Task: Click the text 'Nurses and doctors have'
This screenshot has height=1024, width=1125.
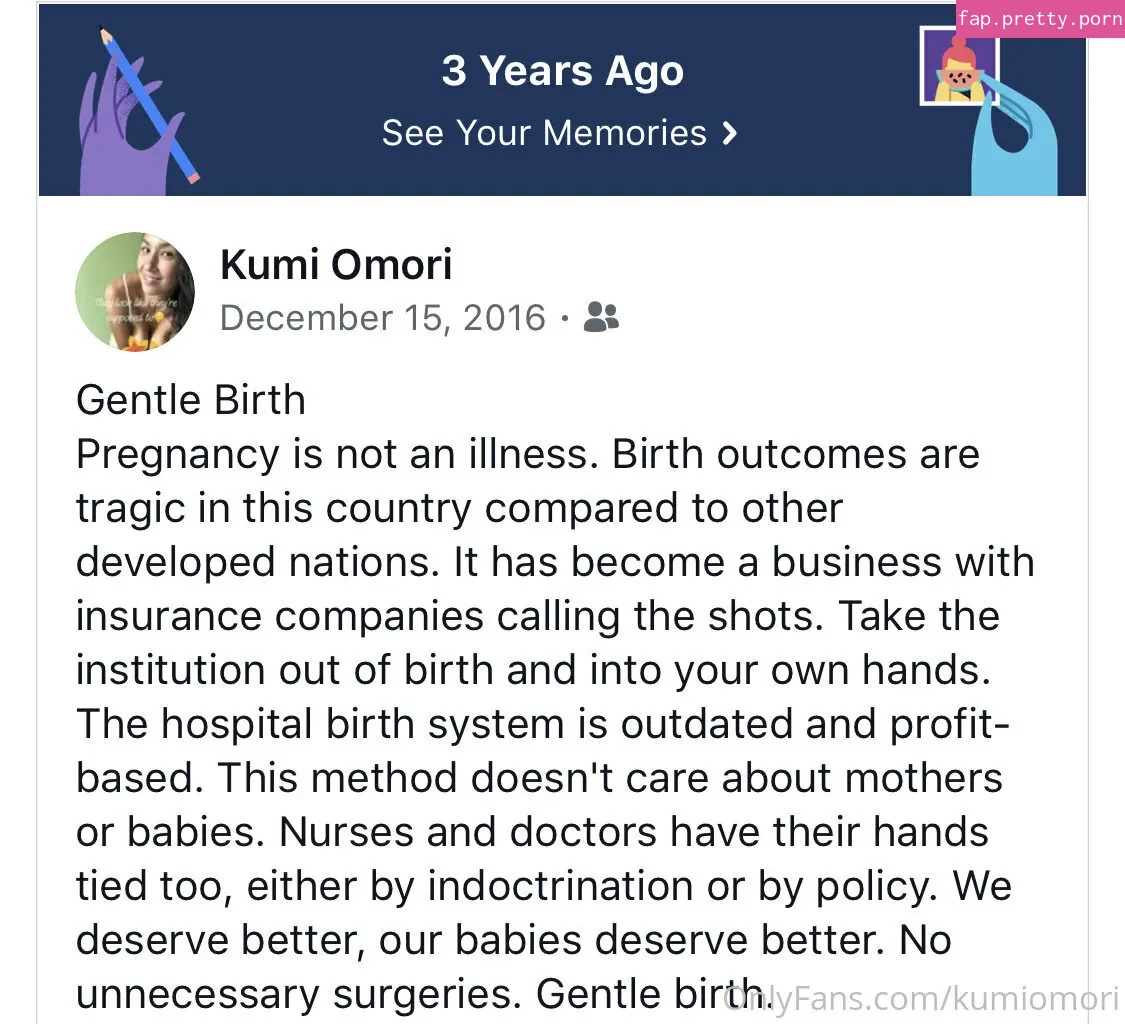Action: (469, 832)
